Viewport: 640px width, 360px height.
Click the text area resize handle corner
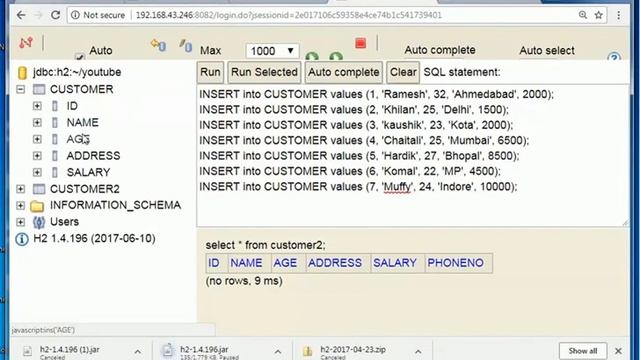click(624, 222)
